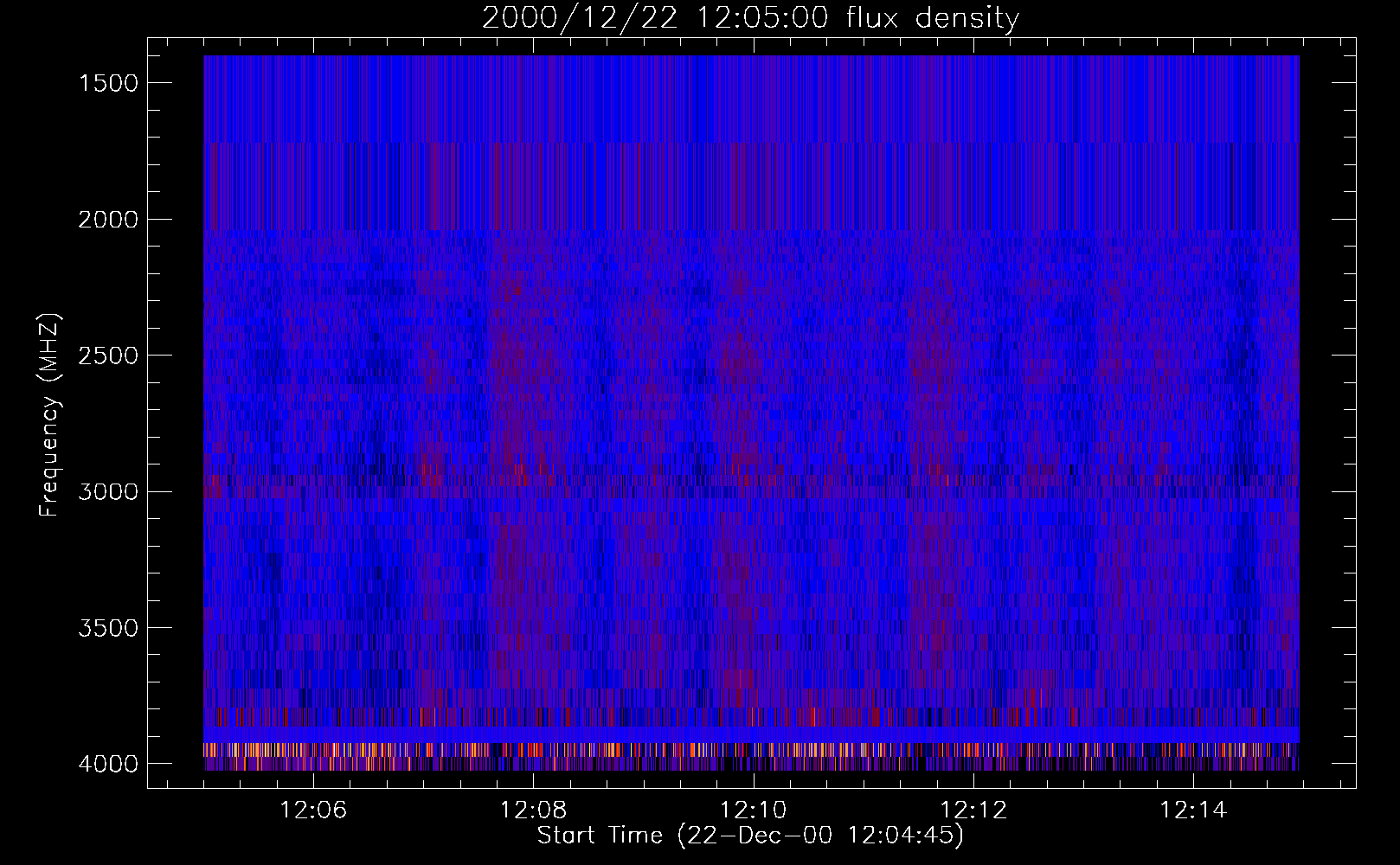Click the plot title '2000/12/22 12:05:00 flux density'
This screenshot has width=1400, height=865.
[750, 18]
